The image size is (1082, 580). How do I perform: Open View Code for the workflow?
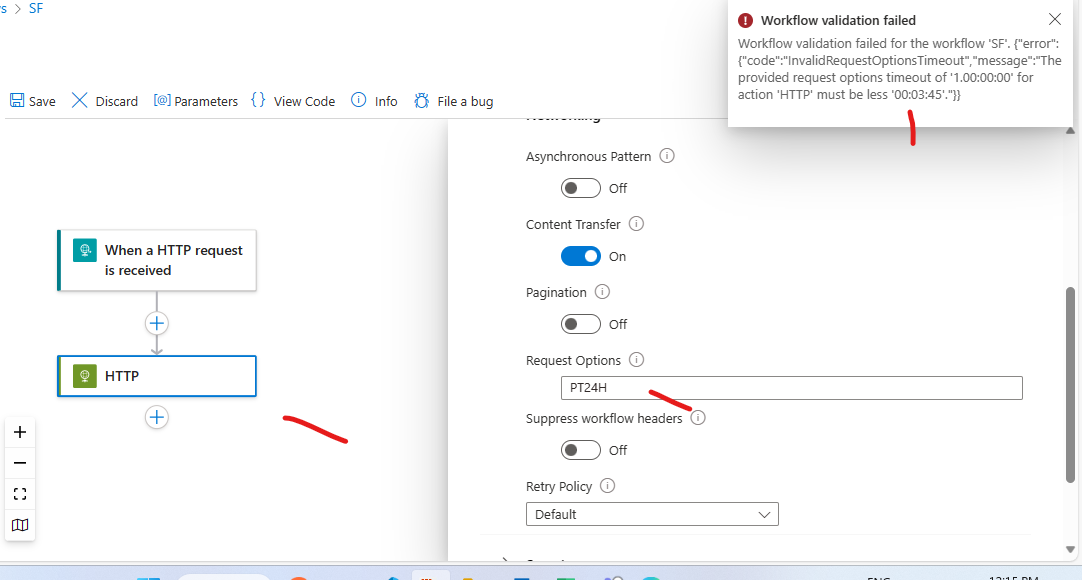tap(292, 100)
